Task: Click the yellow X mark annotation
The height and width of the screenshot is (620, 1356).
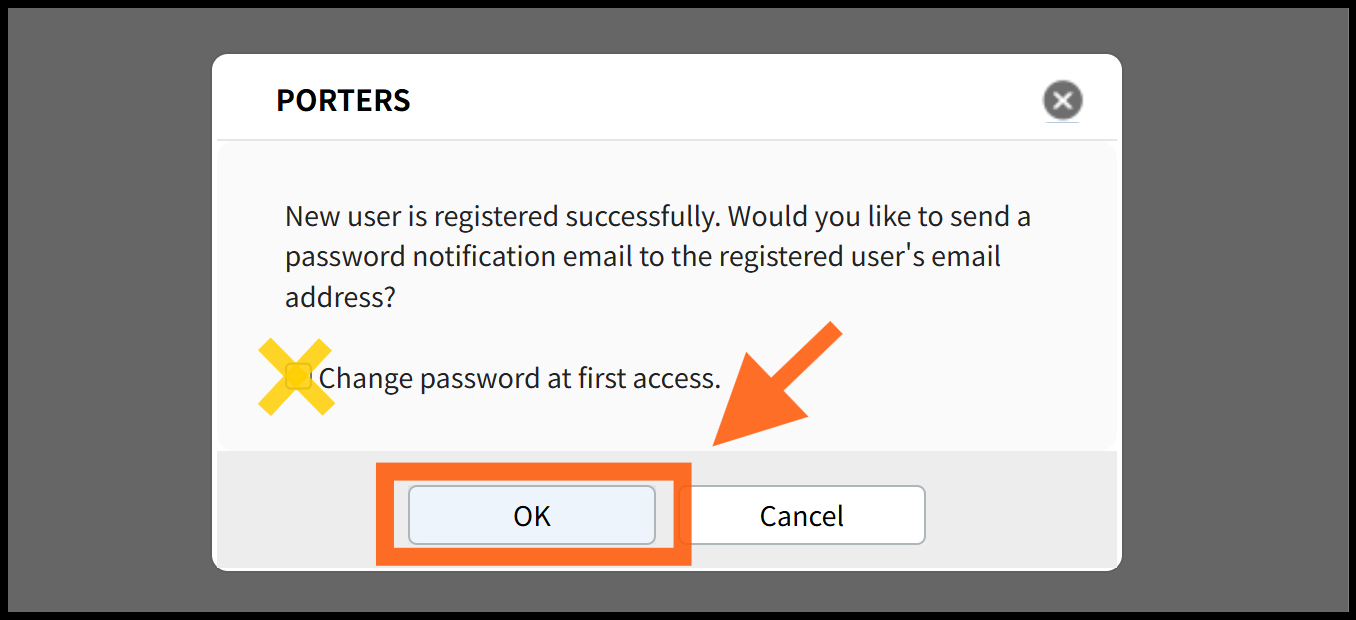Action: pyautogui.click(x=296, y=376)
